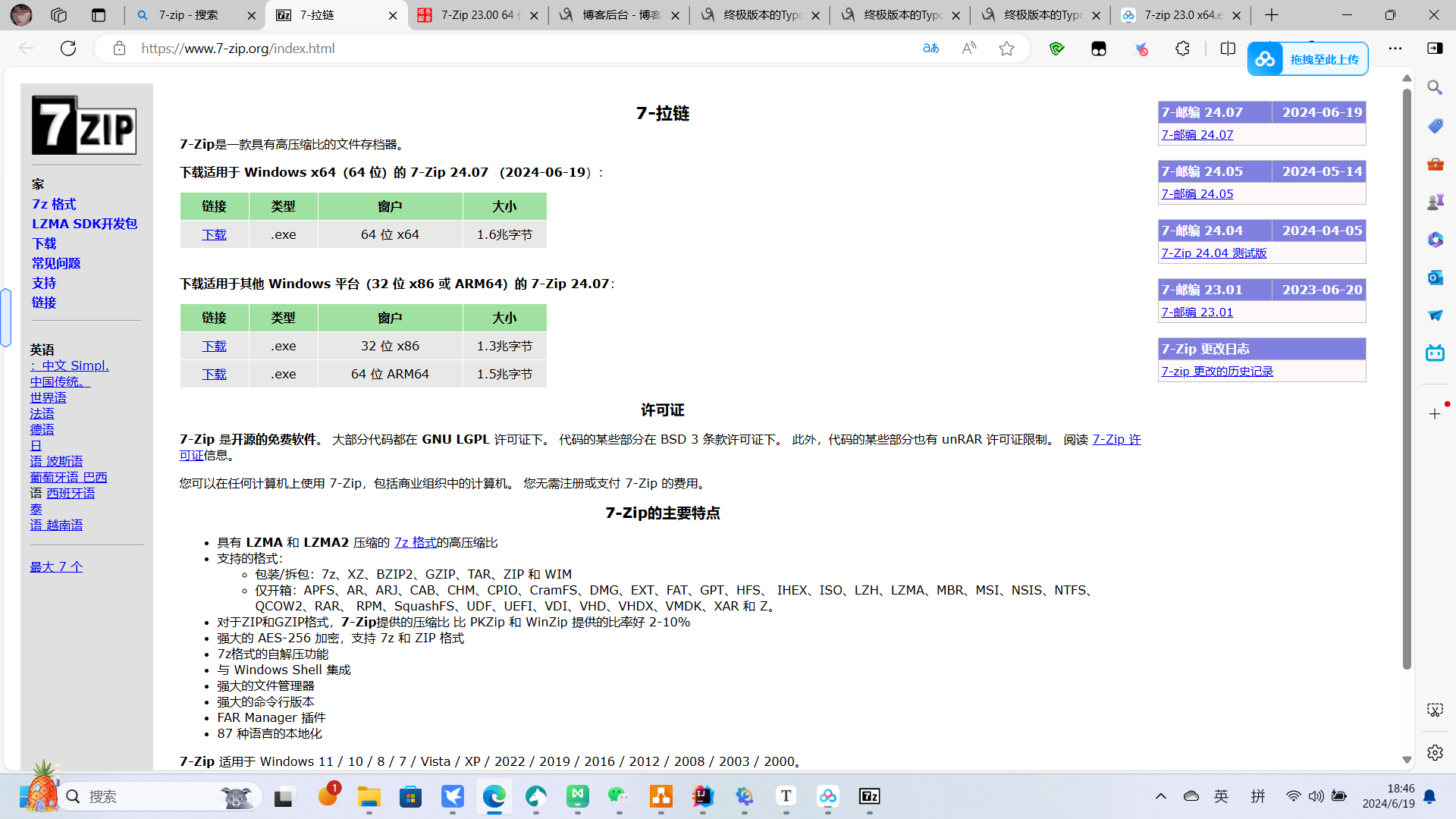
Task: Open a new browser tab
Action: (1272, 15)
